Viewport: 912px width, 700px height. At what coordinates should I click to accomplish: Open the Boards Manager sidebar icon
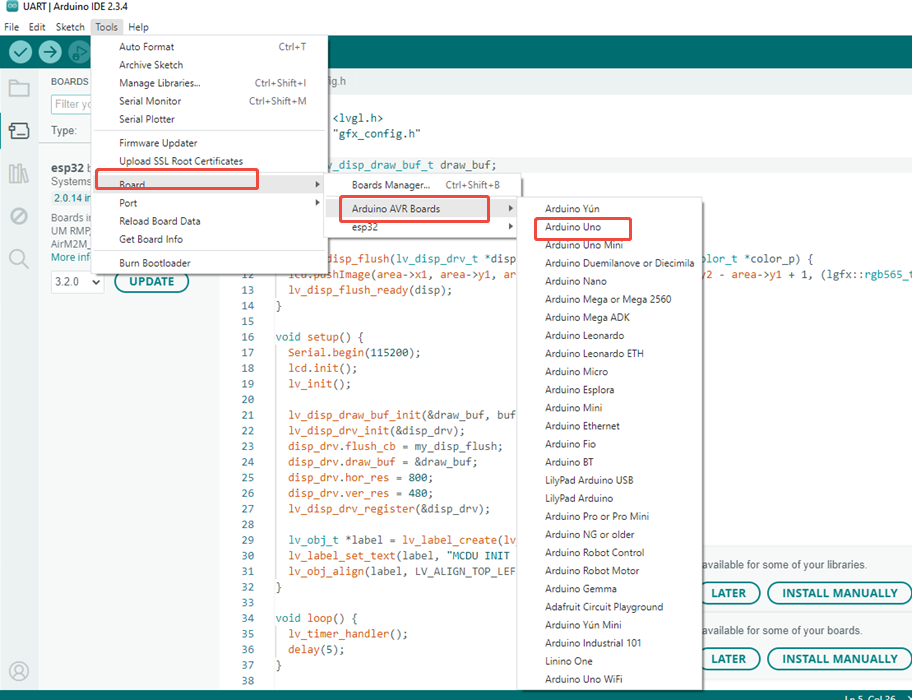(19, 130)
